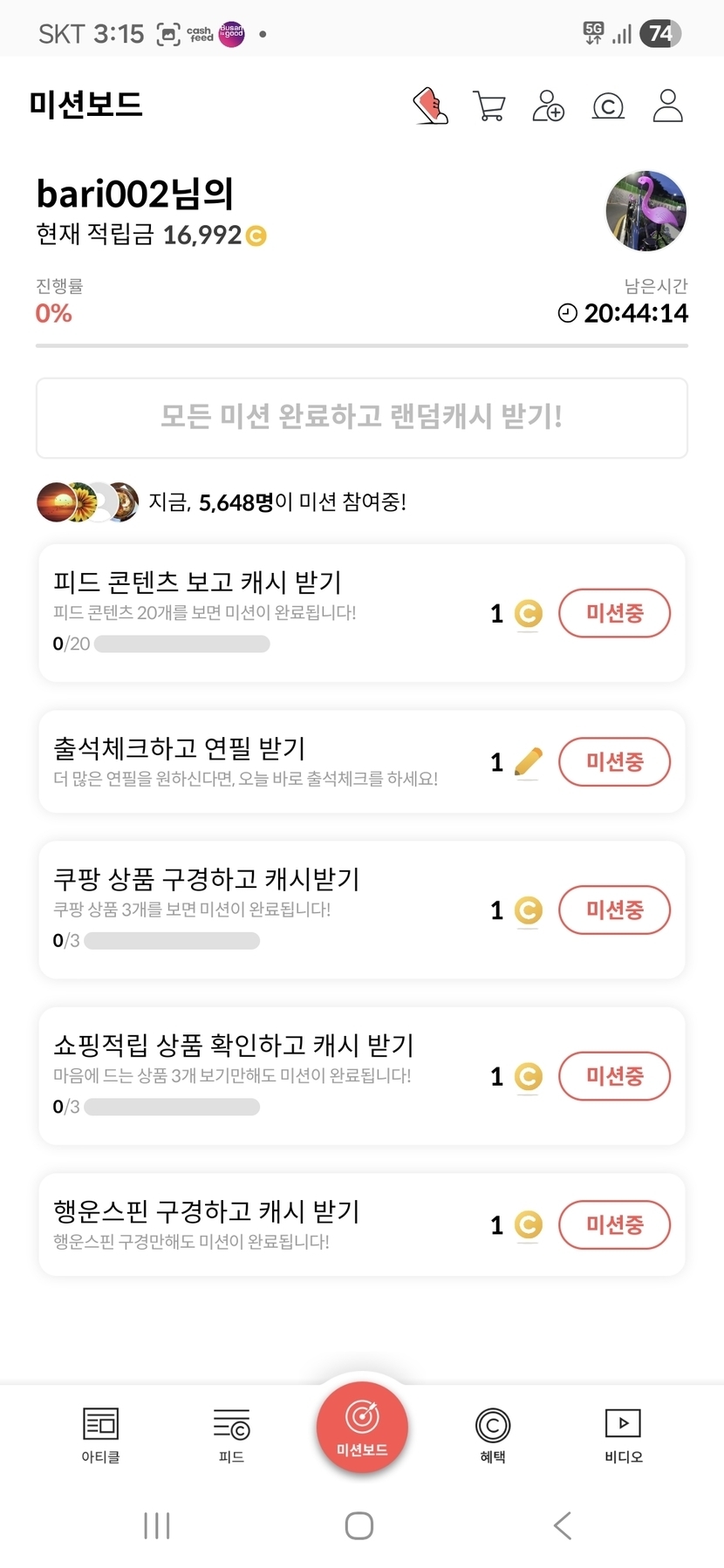This screenshot has height=1568, width=724.
Task: Tap the invite friend icon
Action: tap(549, 106)
